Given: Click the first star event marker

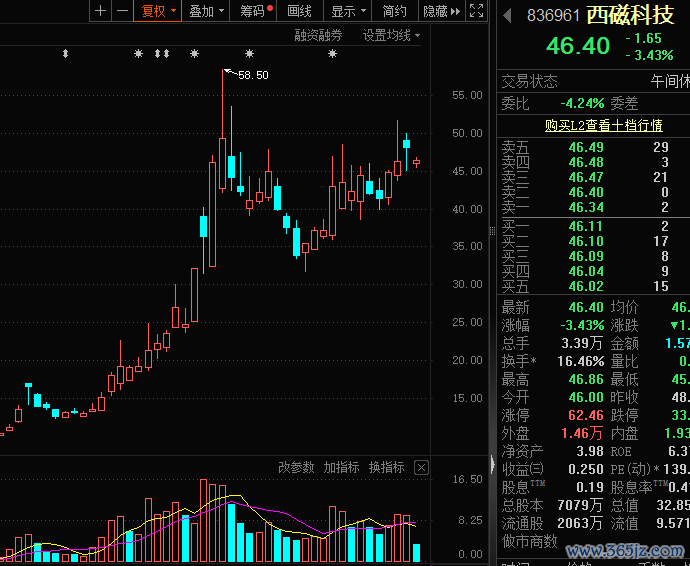Looking at the screenshot, I should [139, 54].
